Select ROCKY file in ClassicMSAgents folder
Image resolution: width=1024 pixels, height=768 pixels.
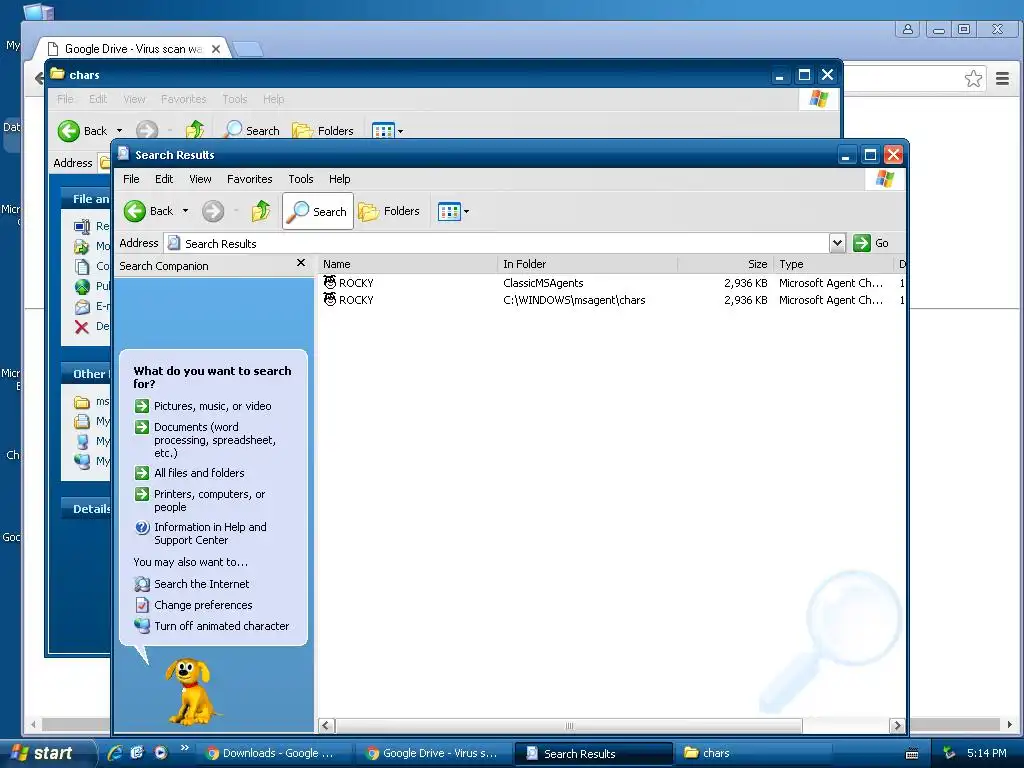(349, 283)
